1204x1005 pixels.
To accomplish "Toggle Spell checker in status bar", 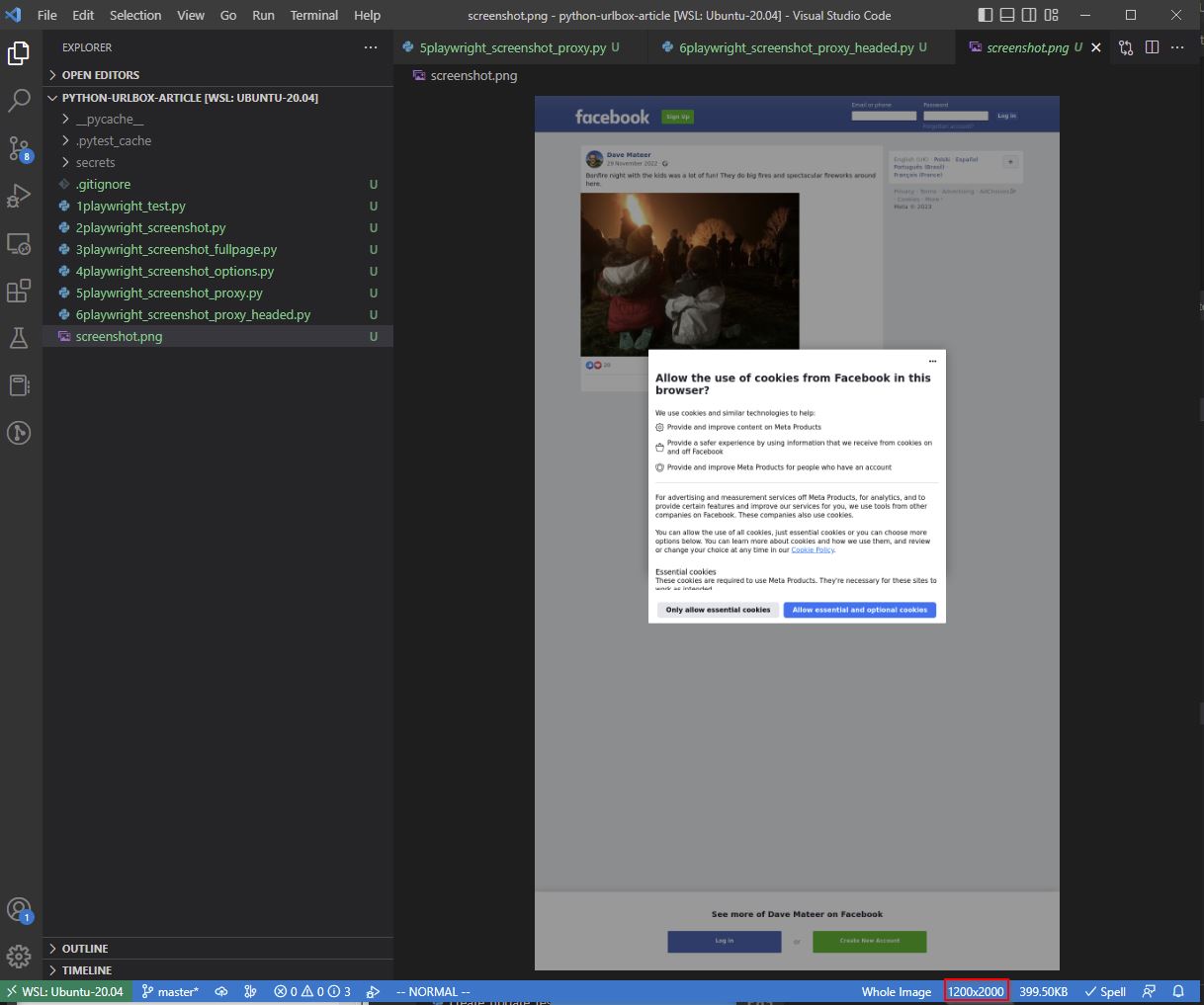I will [x=1105, y=991].
